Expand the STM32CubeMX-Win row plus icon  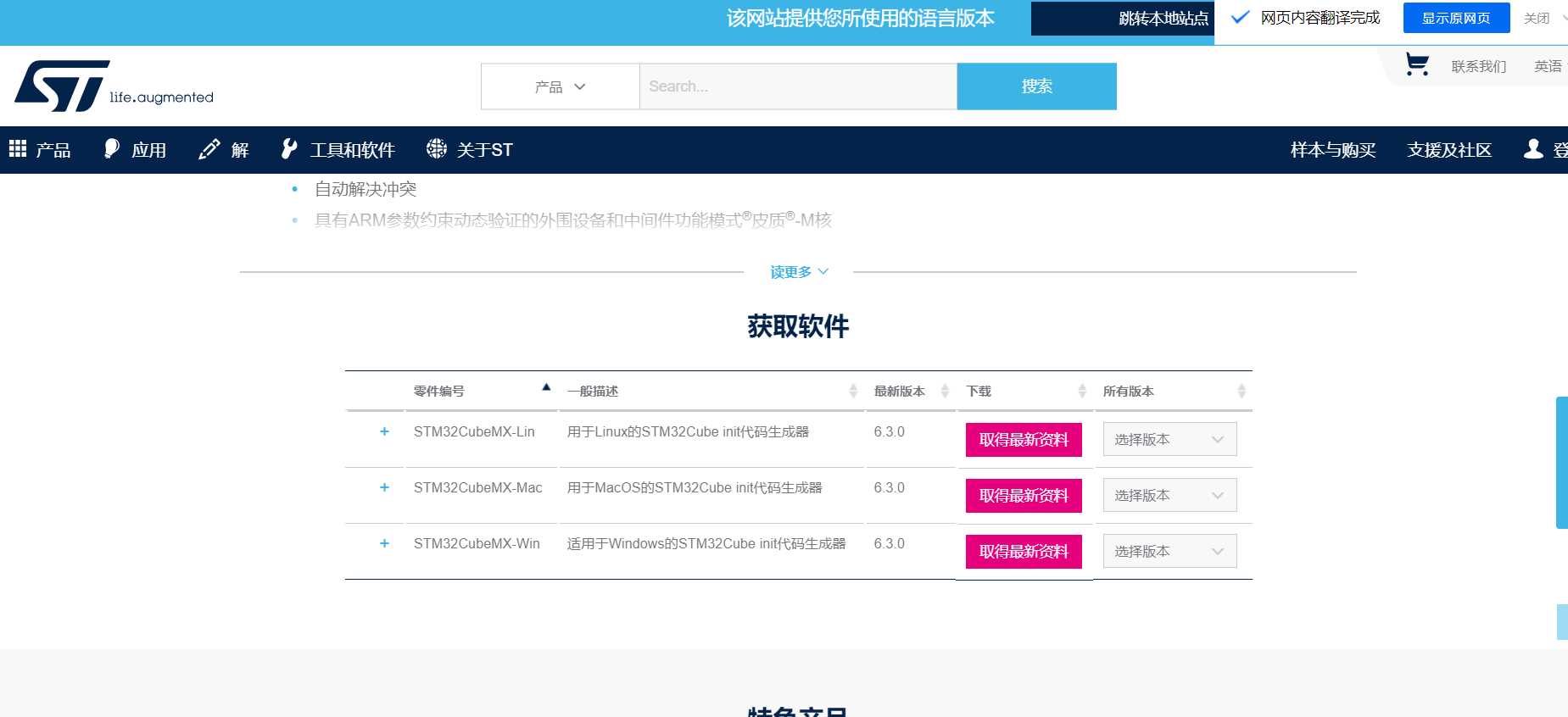click(384, 543)
